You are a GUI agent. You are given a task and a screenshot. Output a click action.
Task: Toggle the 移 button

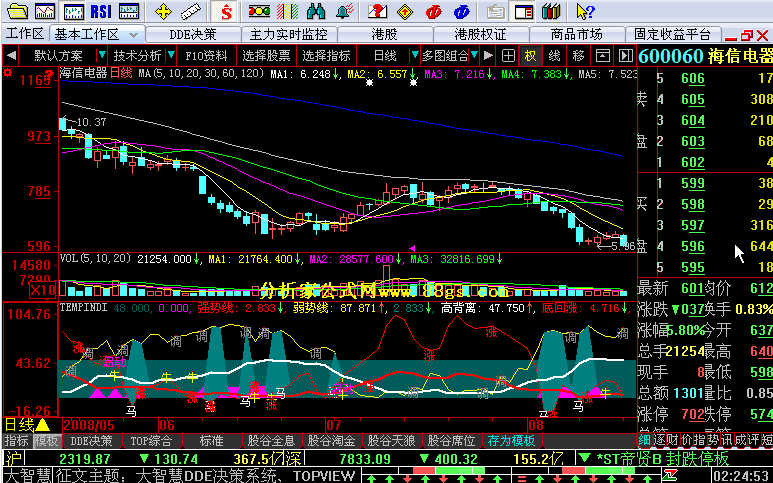(578, 55)
